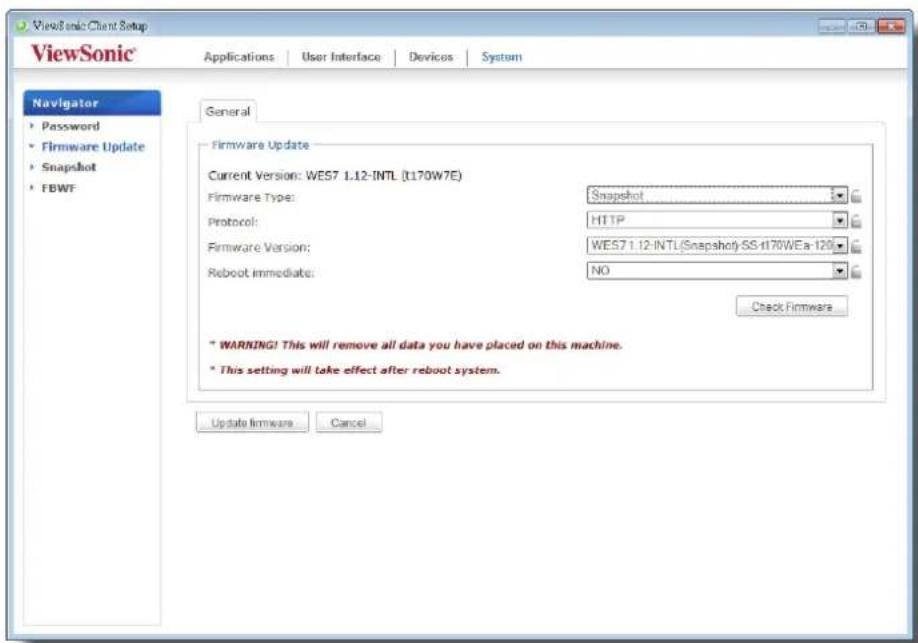918x643 pixels.
Task: Open the Reboot immediate dropdown arrow
Action: click(840, 271)
